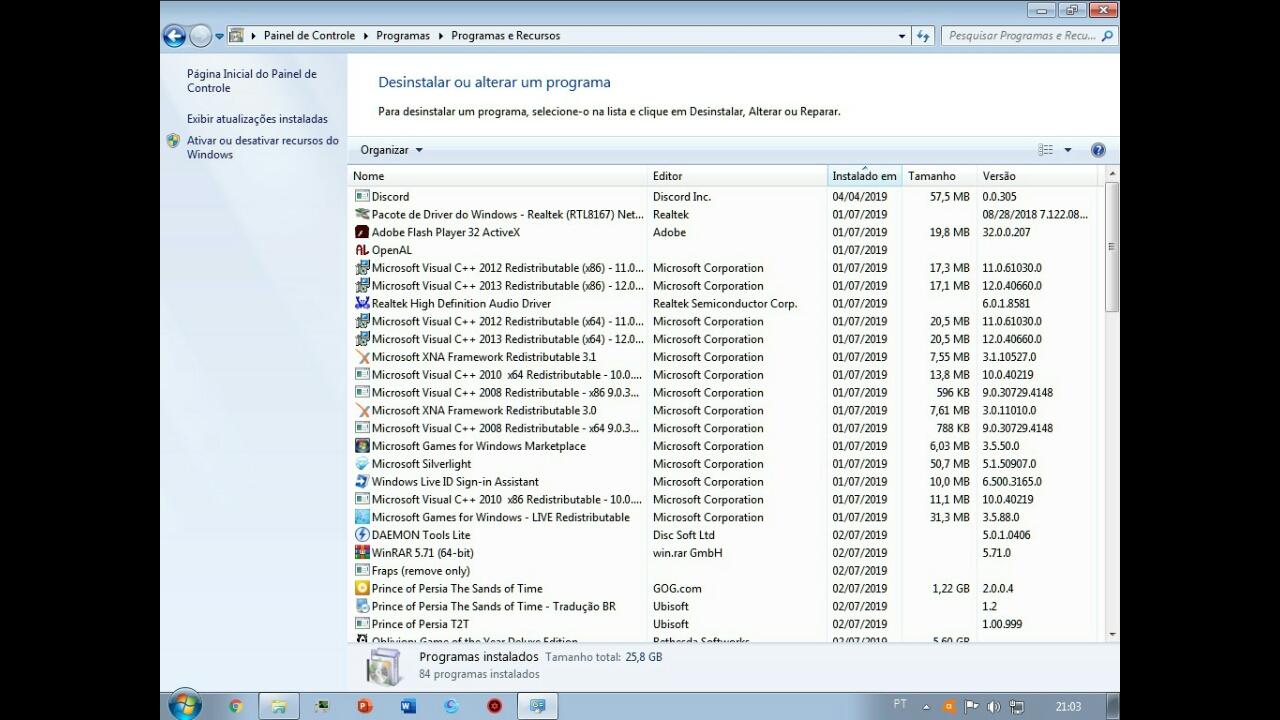Screen dimensions: 1280x720
Task: Sort by Instalado em column header
Action: (x=865, y=176)
